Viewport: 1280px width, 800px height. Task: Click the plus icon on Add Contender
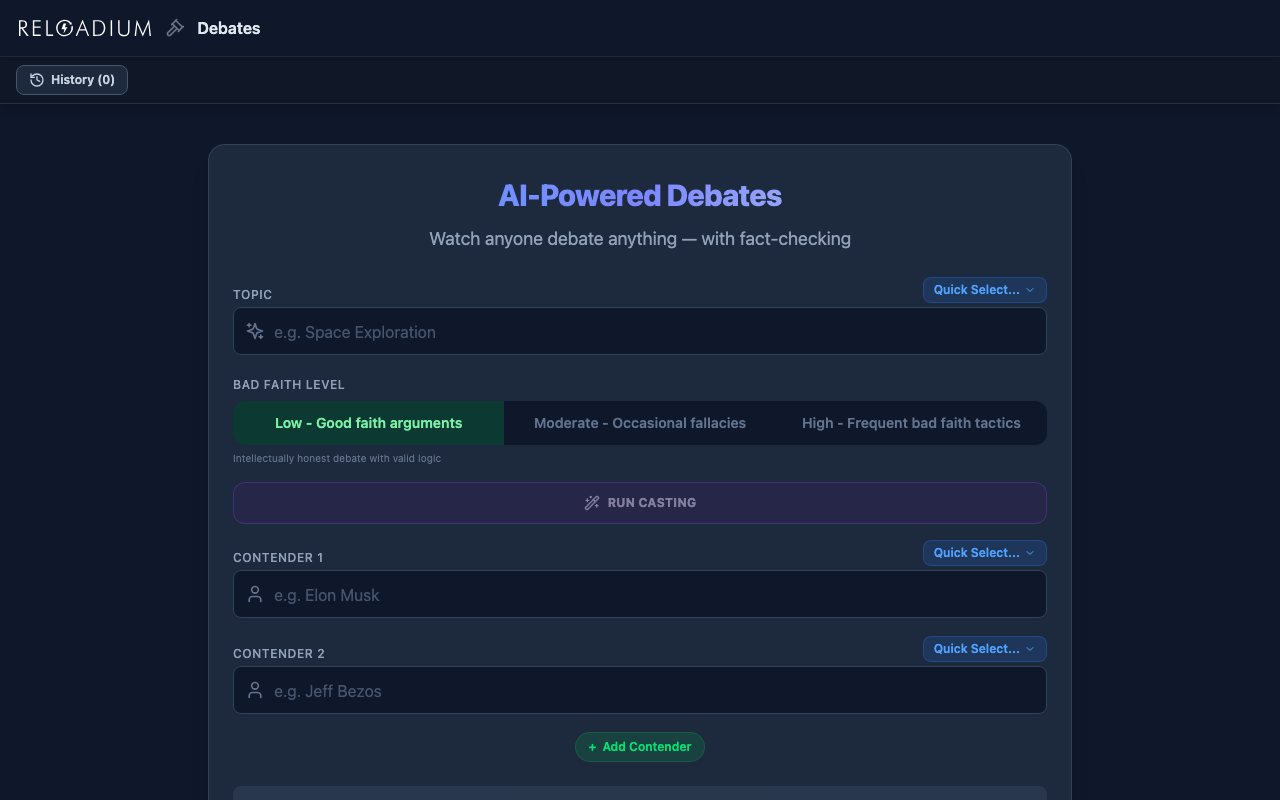point(592,747)
